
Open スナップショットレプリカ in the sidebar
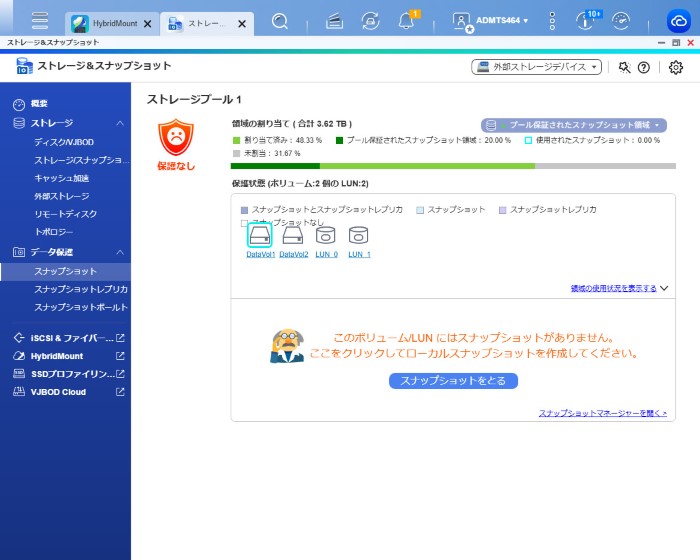coord(80,289)
